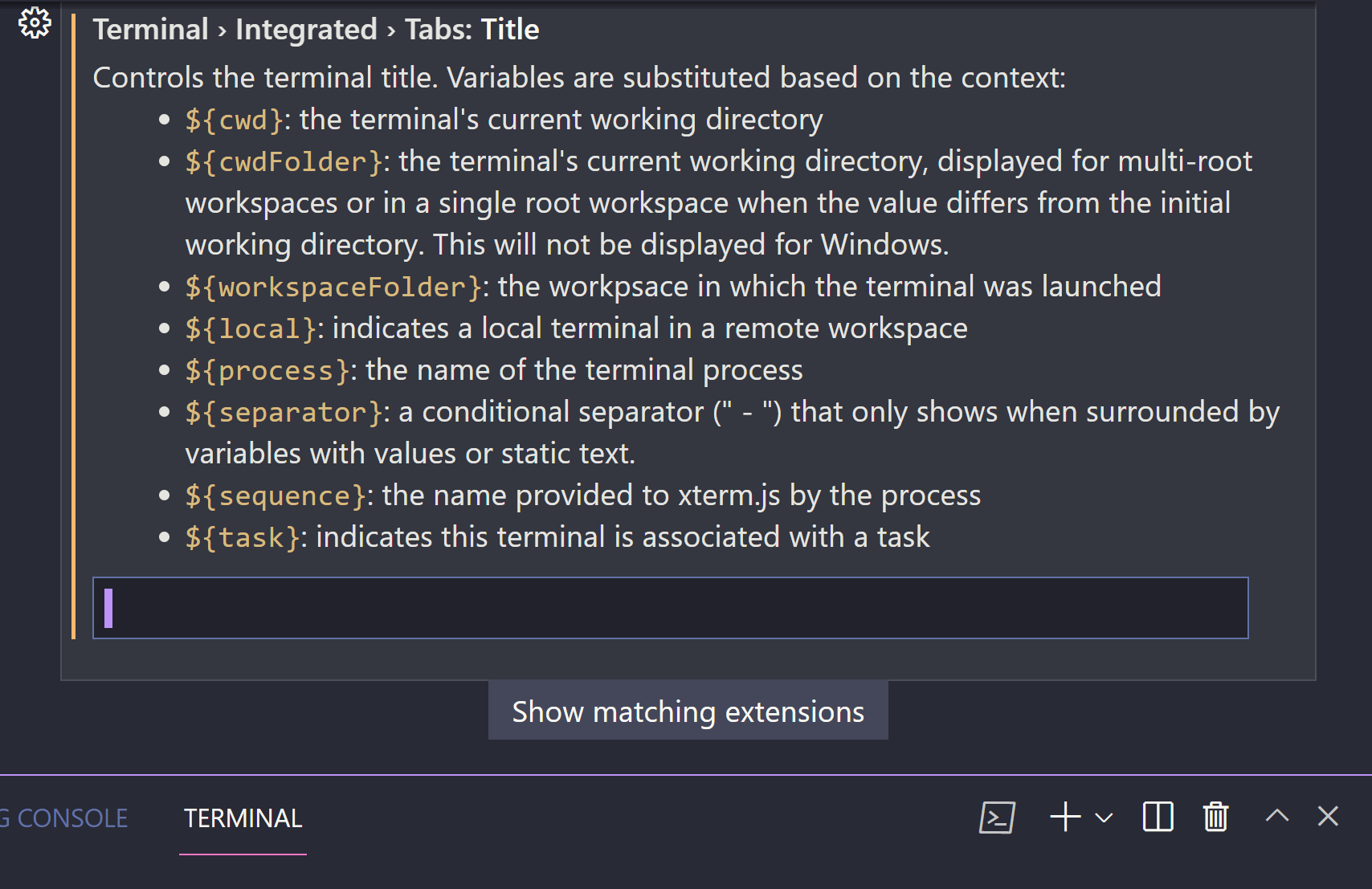Maximize the panel with the chevron-up icon
1372x889 pixels.
pos(1276,817)
